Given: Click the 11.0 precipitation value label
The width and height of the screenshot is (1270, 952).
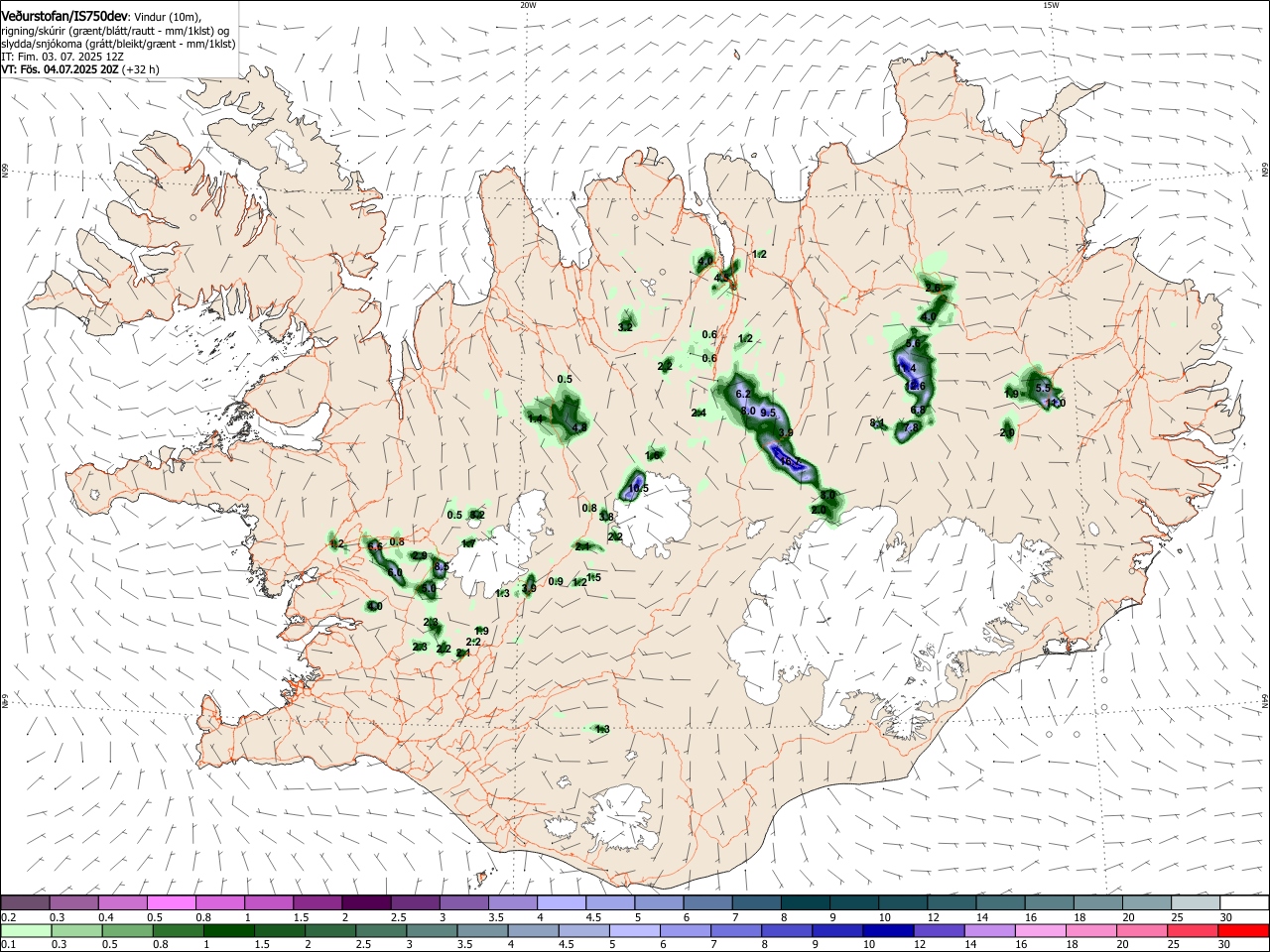Looking at the screenshot, I should coord(1055,403).
